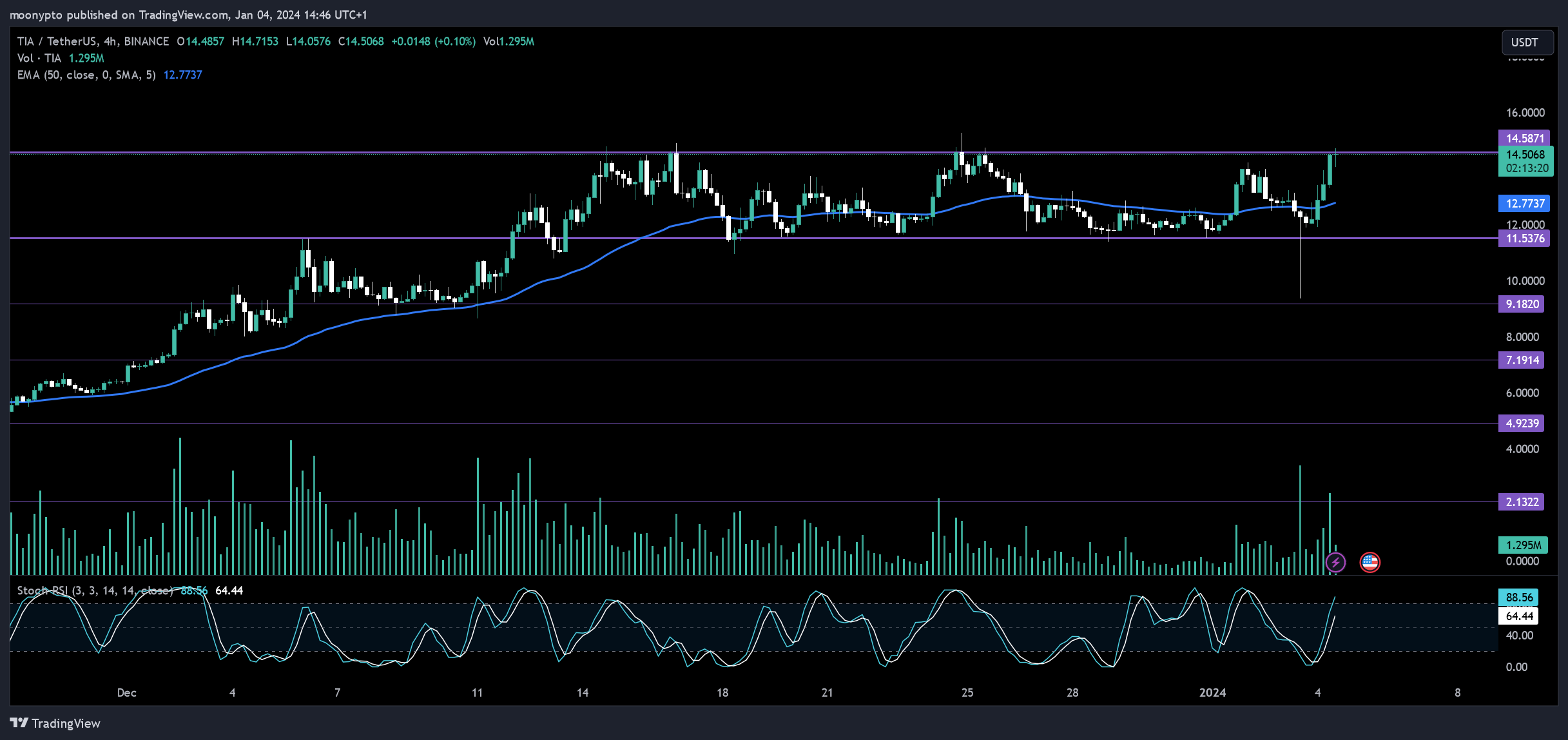Click the EMA legend value 12.7737
Viewport: 1568px width, 740px height.
183,75
